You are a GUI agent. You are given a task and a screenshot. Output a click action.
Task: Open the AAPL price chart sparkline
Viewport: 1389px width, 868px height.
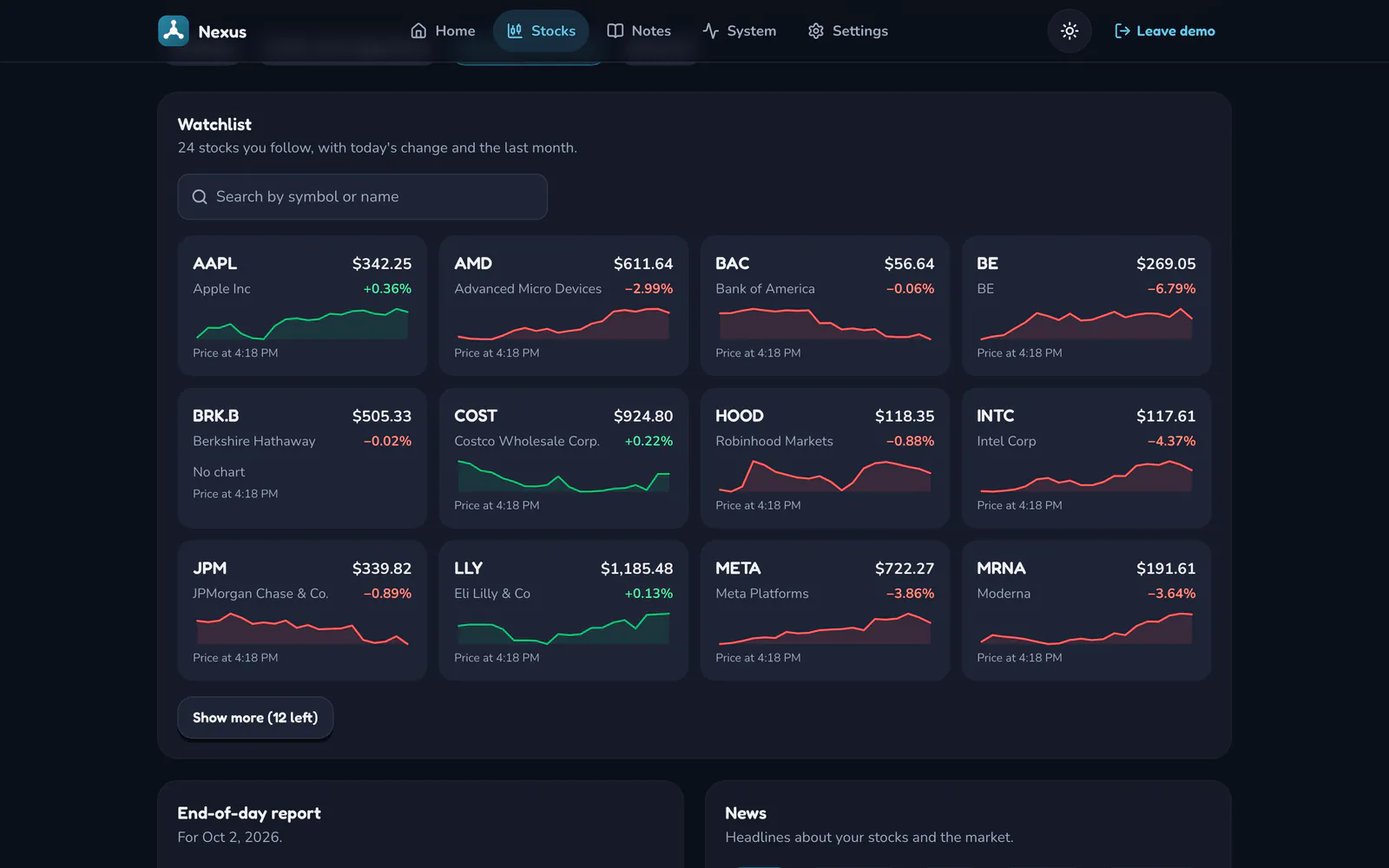[300, 322]
